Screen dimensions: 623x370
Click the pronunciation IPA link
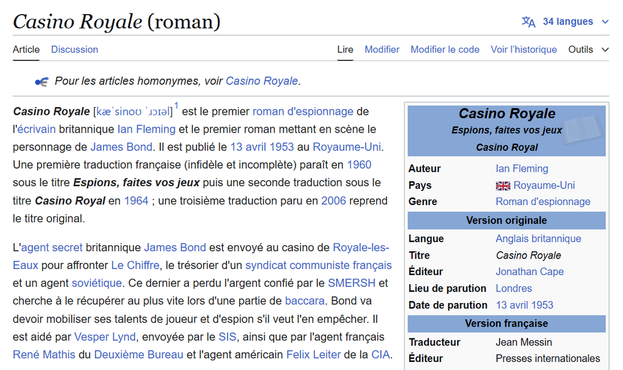tap(133, 112)
